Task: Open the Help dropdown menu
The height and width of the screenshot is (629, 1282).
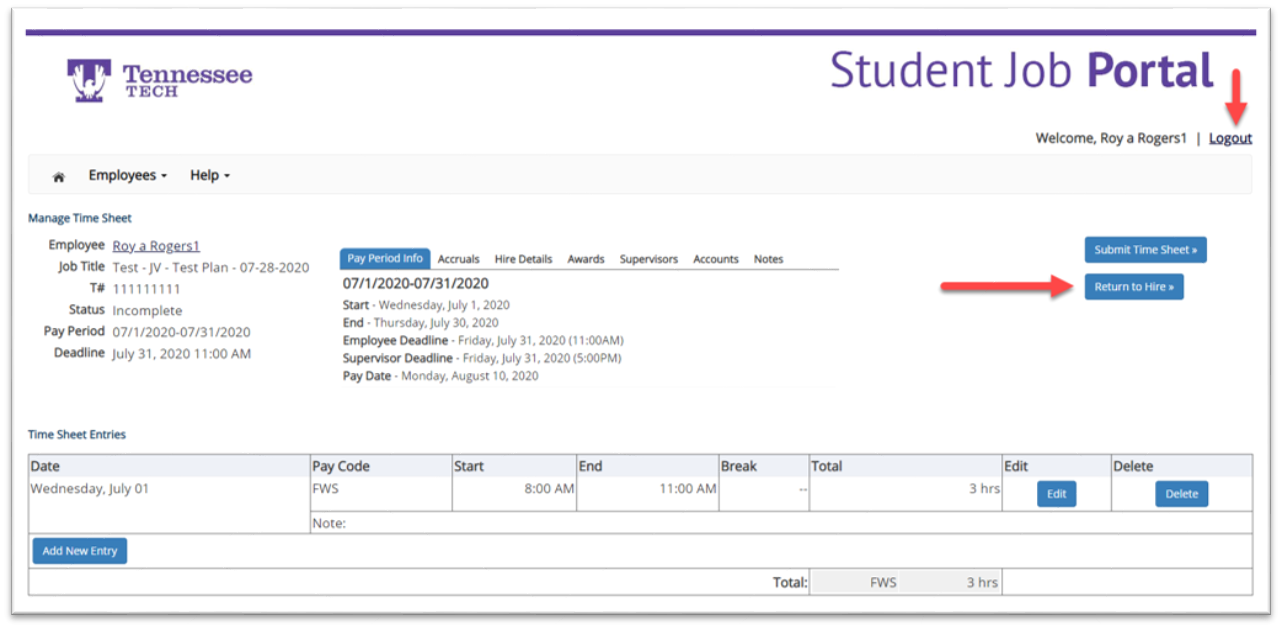Action: 210,175
